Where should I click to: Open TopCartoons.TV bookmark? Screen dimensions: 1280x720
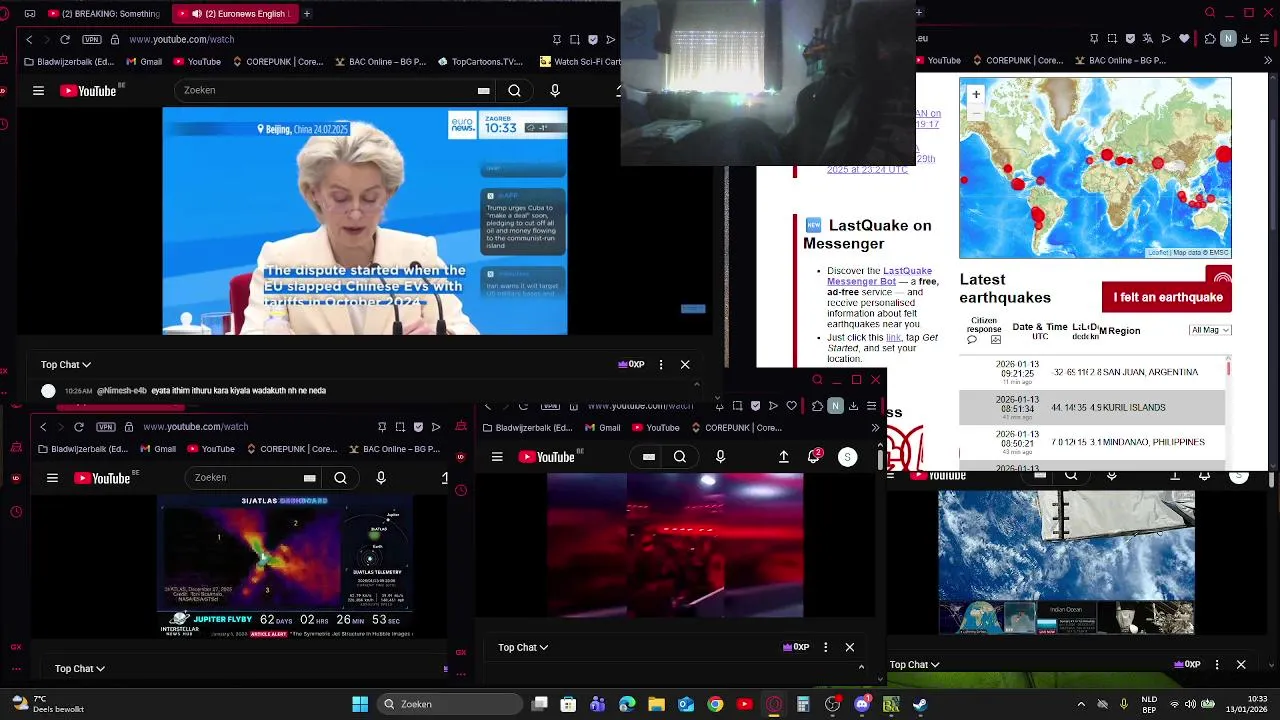[481, 62]
